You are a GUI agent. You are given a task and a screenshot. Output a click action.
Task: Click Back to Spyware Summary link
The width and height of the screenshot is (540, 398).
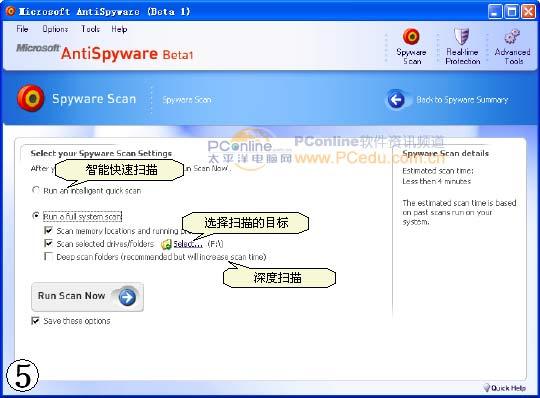(462, 100)
